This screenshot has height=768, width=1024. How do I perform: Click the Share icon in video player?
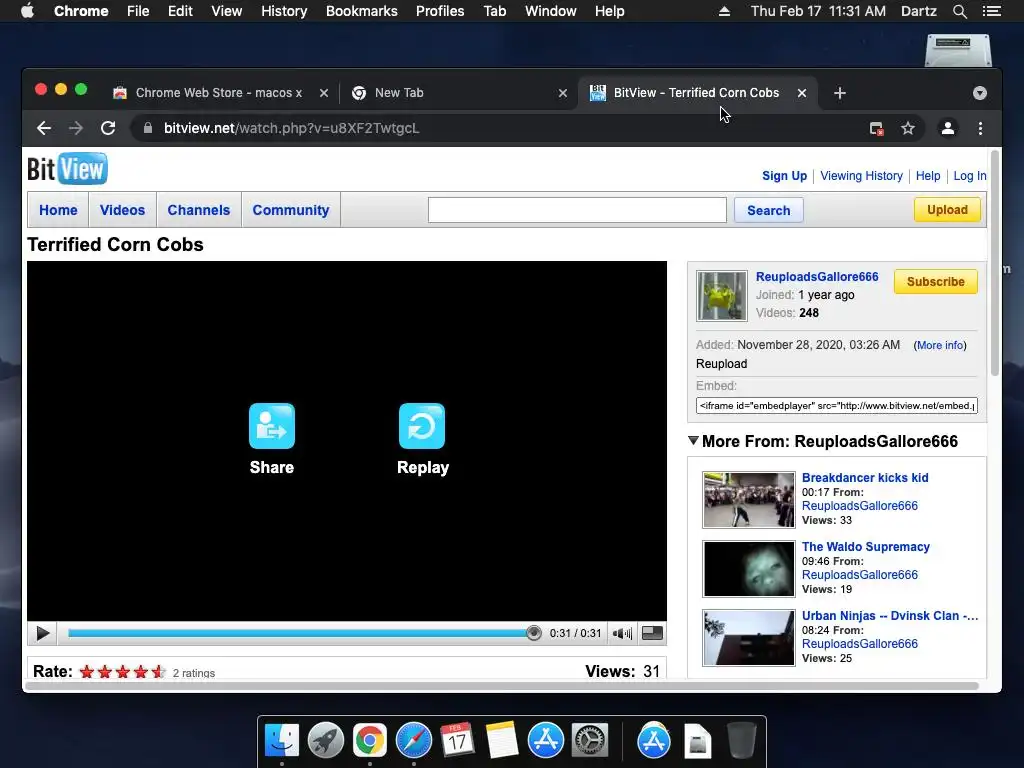(272, 426)
